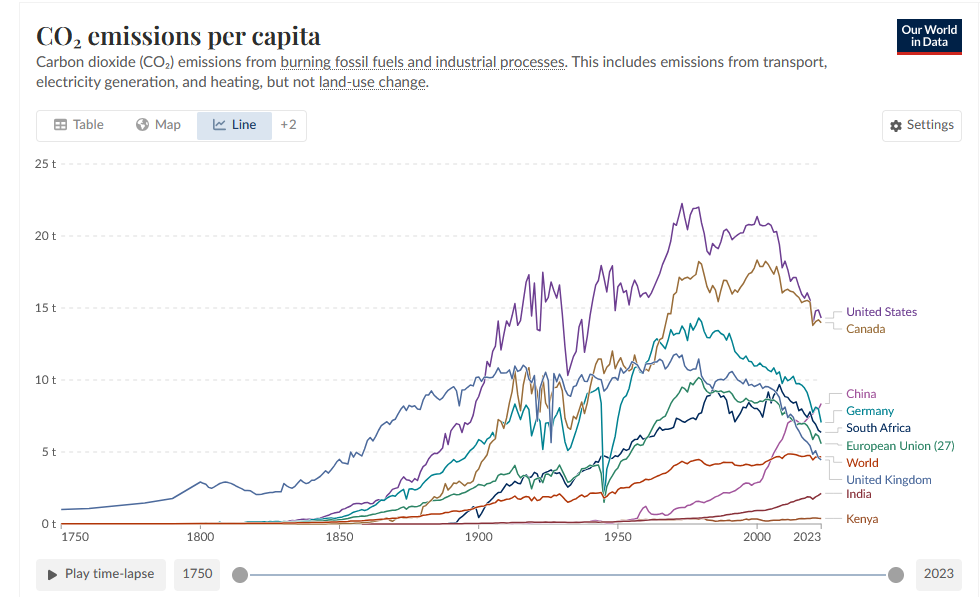
Task: Switch to the Map tab
Action: click(x=158, y=125)
